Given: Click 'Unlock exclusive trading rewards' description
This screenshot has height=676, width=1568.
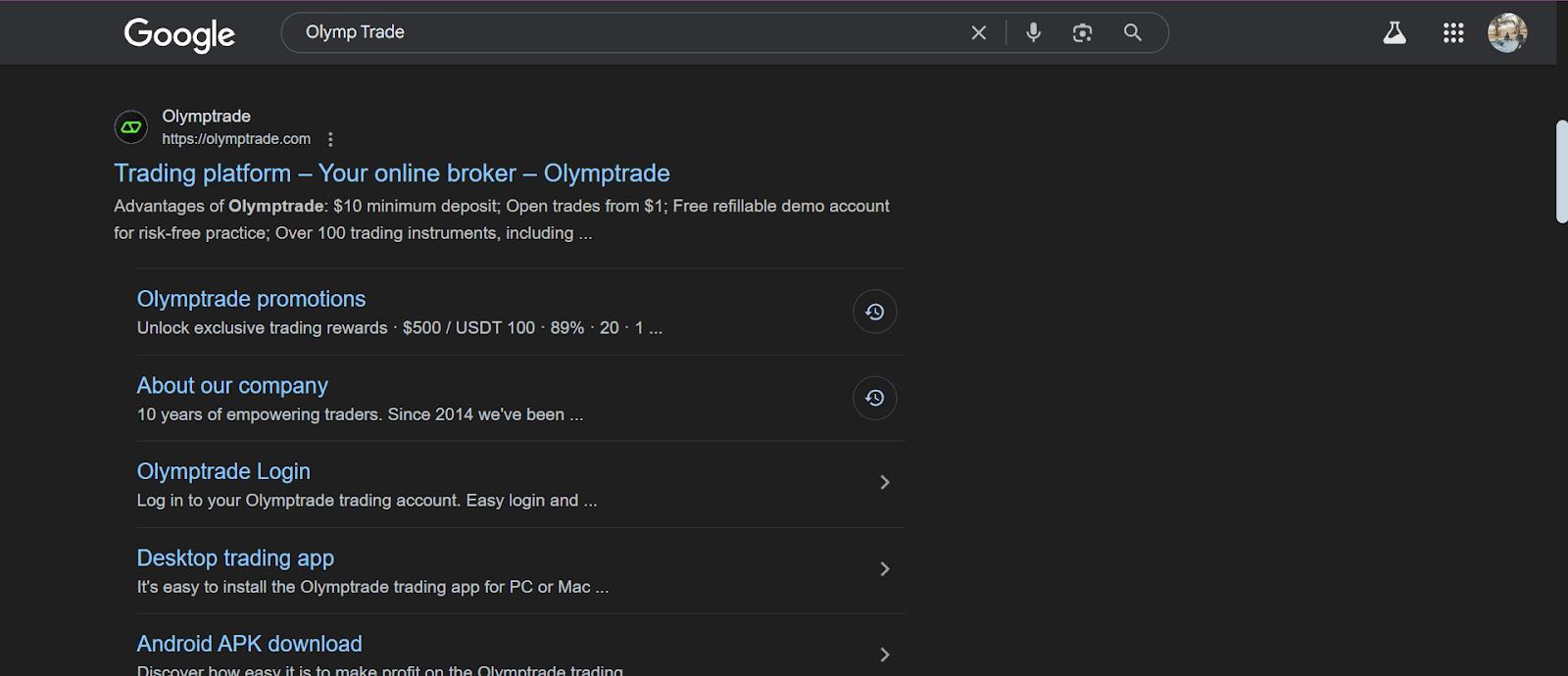Looking at the screenshot, I should tap(263, 328).
